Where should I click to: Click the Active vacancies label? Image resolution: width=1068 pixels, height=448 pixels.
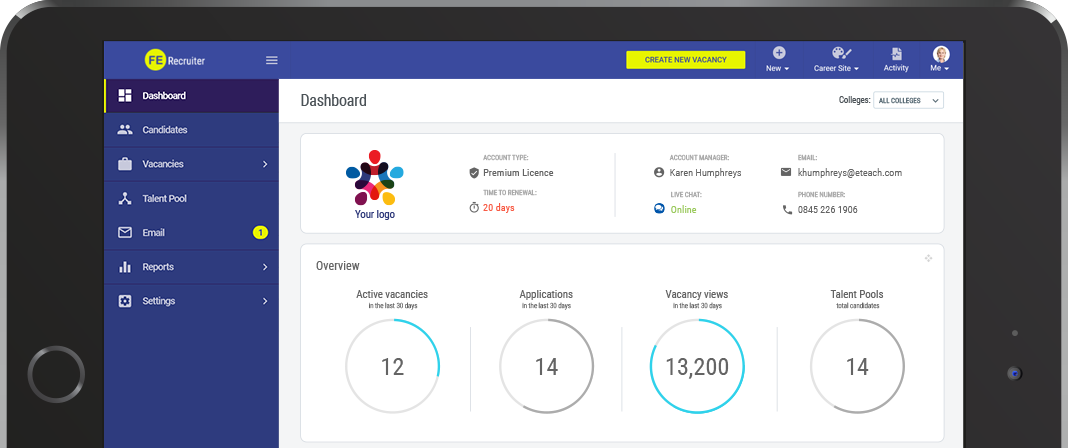[x=392, y=295]
